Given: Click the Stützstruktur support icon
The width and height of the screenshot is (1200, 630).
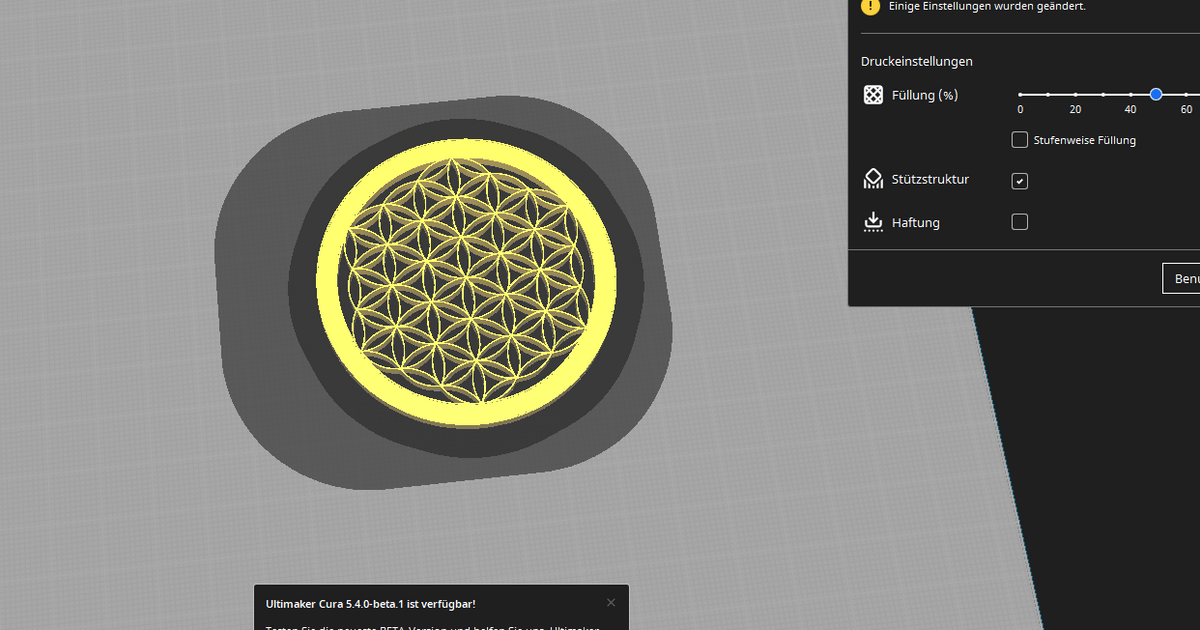Looking at the screenshot, I should click(873, 180).
